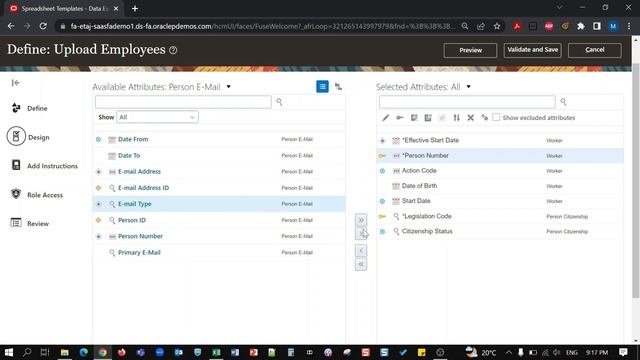Select *Legislation Code selected attribute
Viewport: 640px width, 360px height.
point(500,216)
